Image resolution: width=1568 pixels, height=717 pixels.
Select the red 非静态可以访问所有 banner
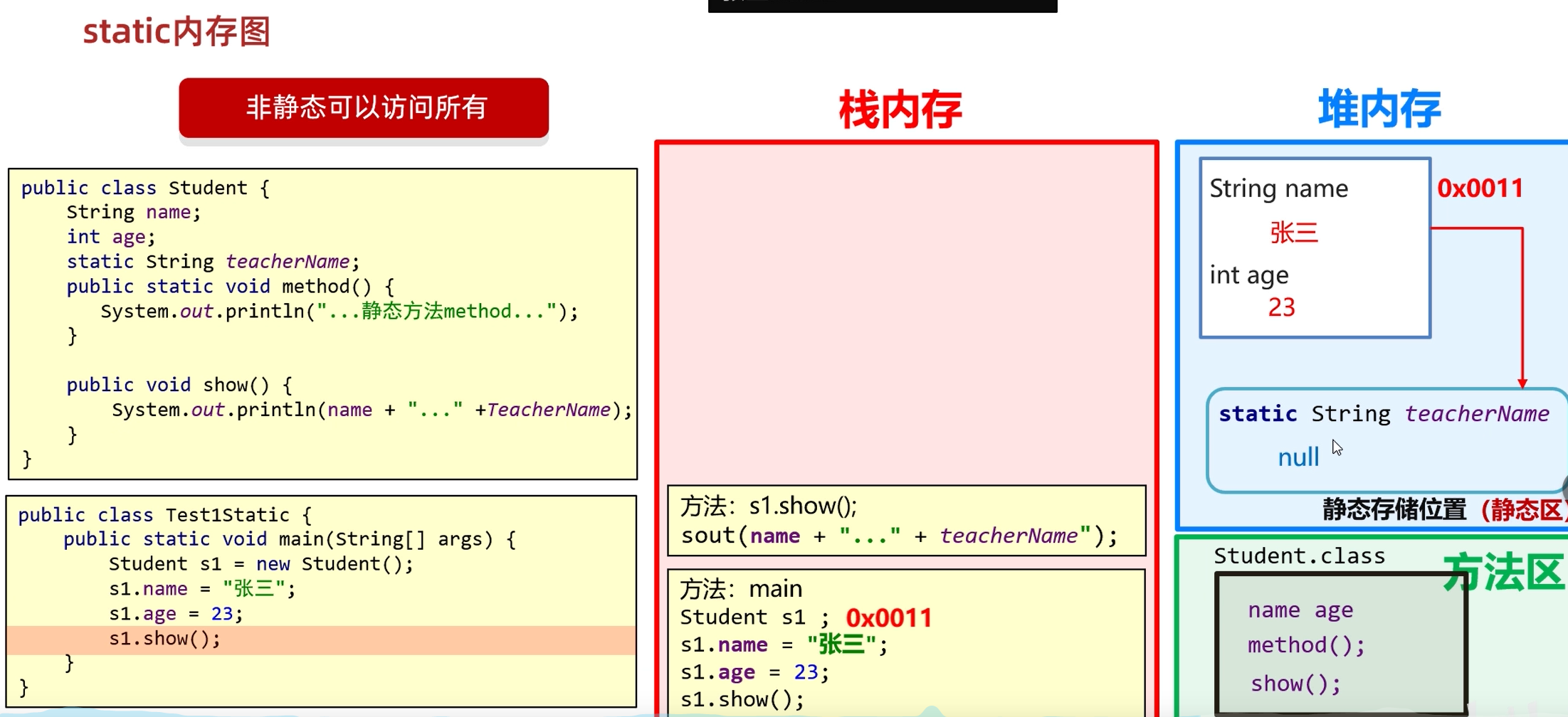(x=363, y=108)
